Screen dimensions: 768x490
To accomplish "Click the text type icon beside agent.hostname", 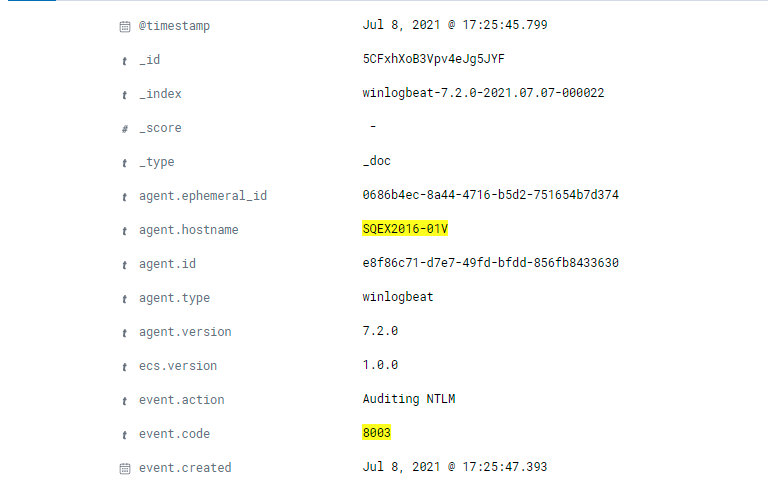I will [124, 231].
